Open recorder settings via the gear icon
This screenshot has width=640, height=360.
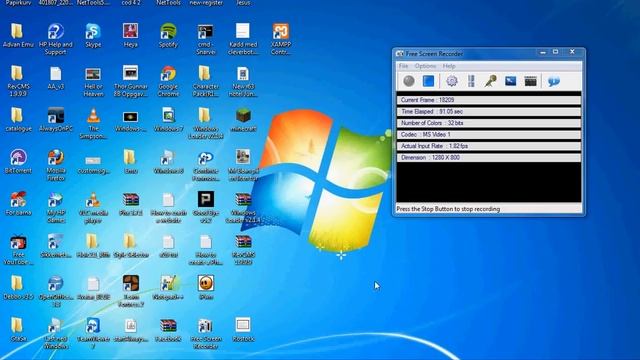pyautogui.click(x=451, y=81)
